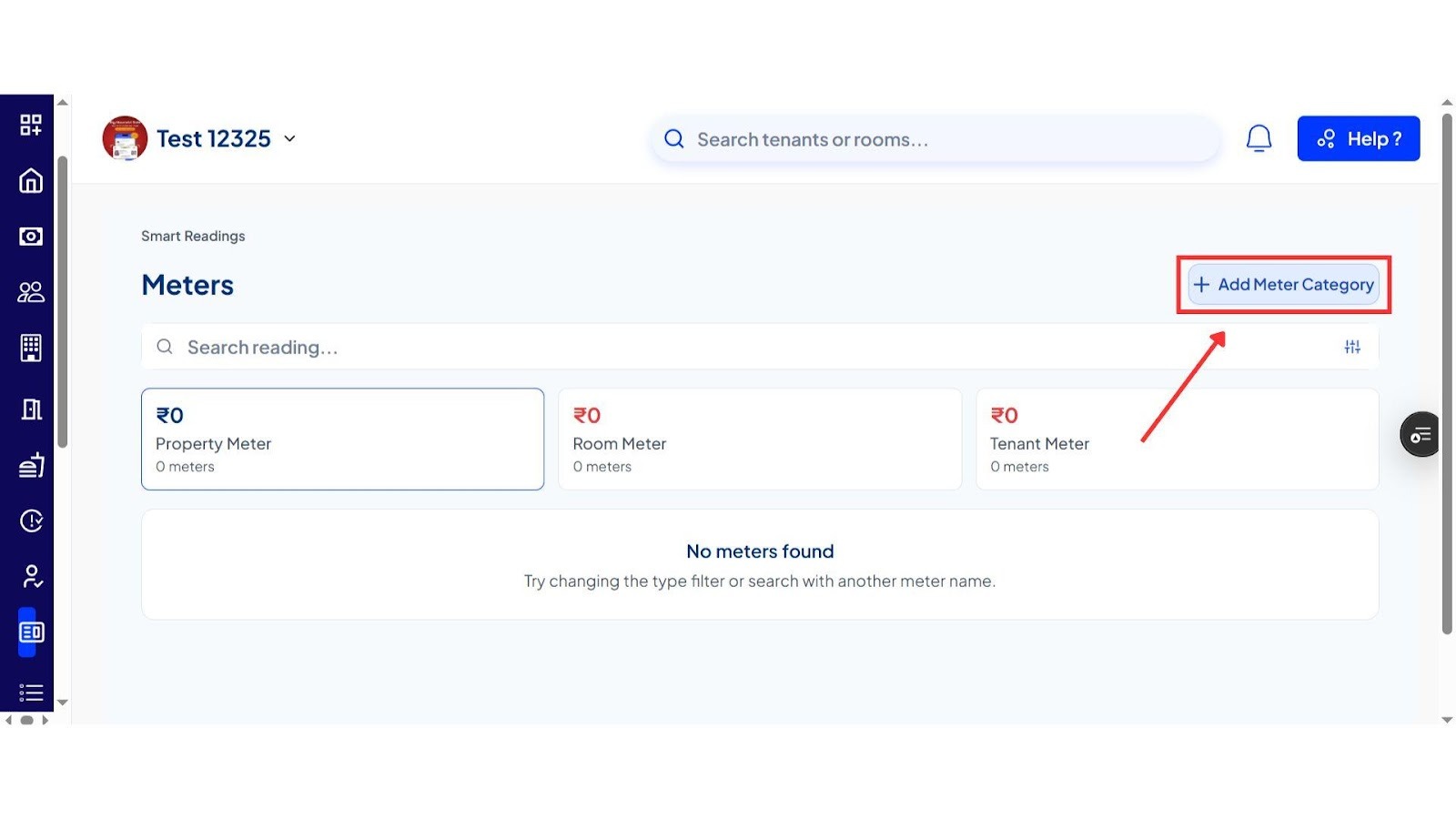Viewport: 1456px width, 819px height.
Task: Open the dashboard grid icon in sidebar
Action: tap(31, 125)
